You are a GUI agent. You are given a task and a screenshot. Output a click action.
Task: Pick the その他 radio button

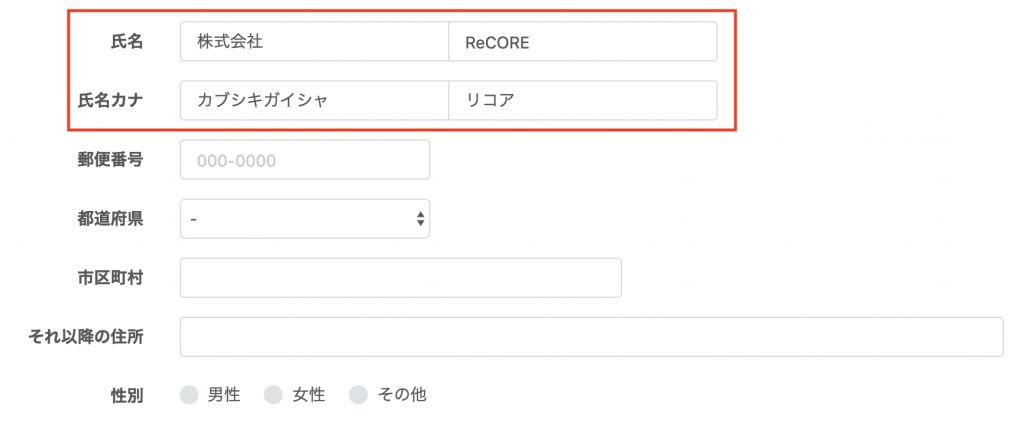pos(358,395)
